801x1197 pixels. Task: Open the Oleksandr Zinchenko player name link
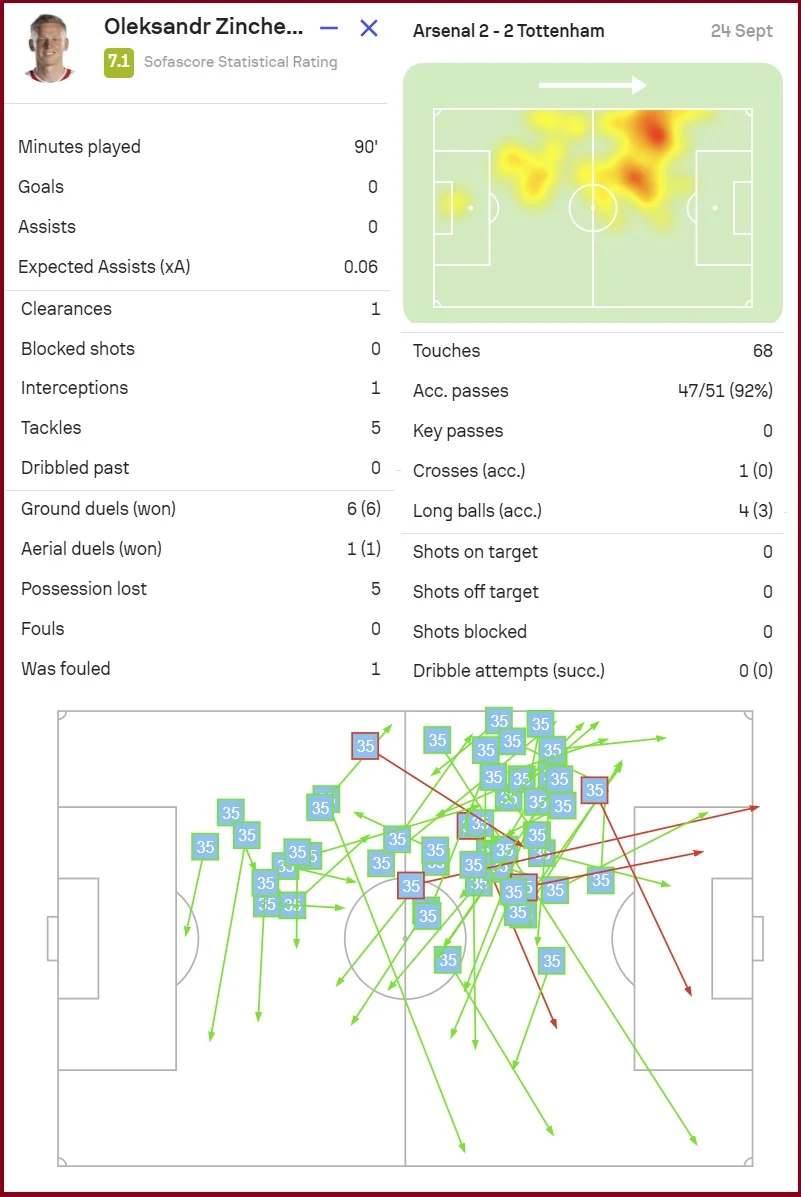tap(203, 27)
